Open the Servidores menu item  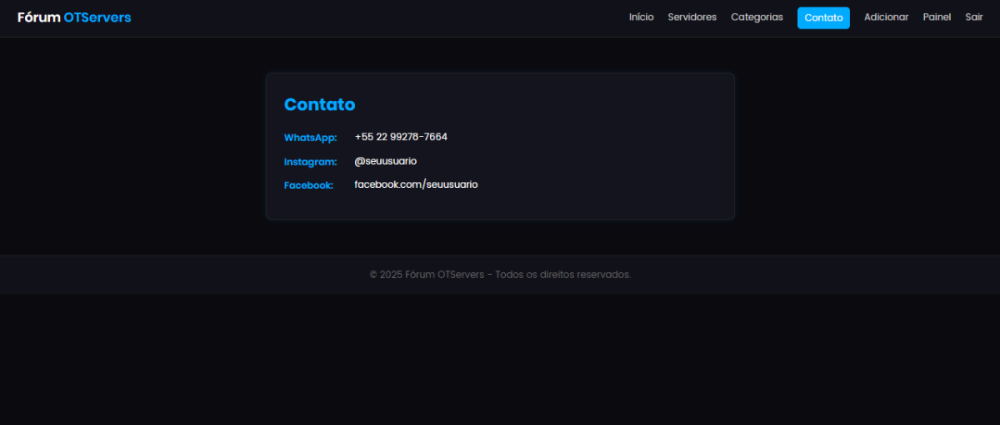(692, 17)
